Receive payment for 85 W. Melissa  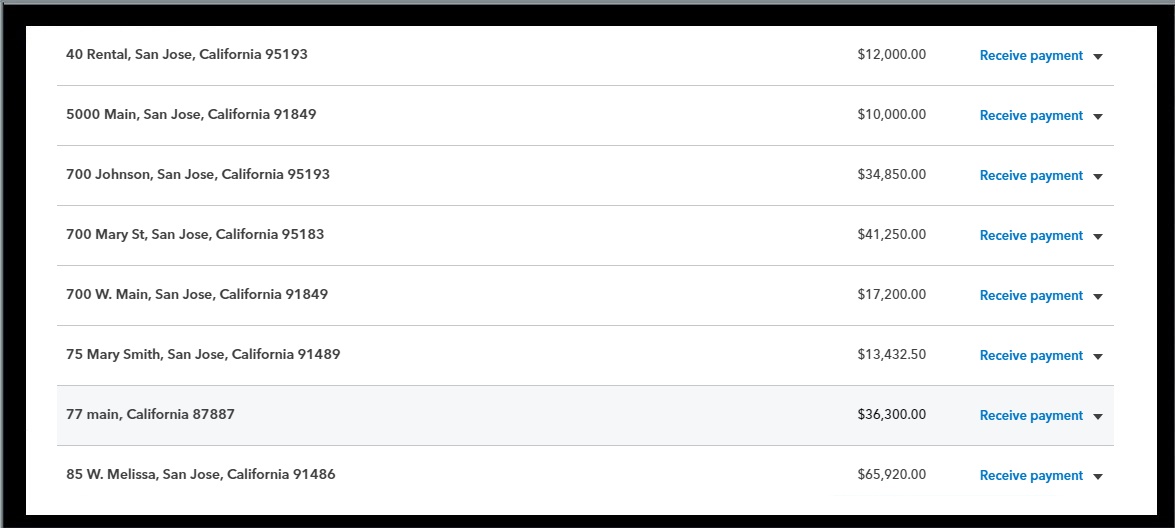coord(1030,476)
